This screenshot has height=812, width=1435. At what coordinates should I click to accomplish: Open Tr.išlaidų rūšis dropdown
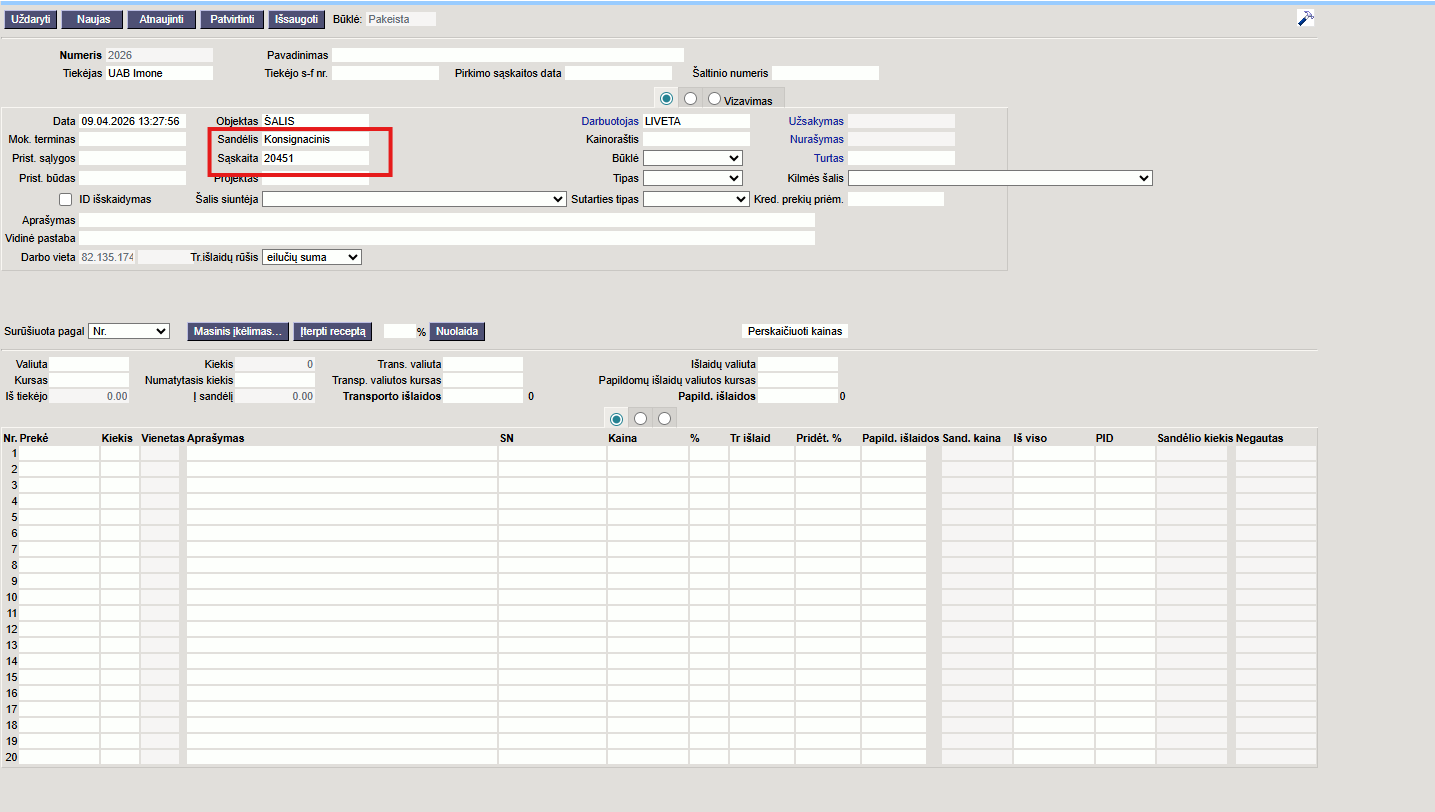pos(311,257)
